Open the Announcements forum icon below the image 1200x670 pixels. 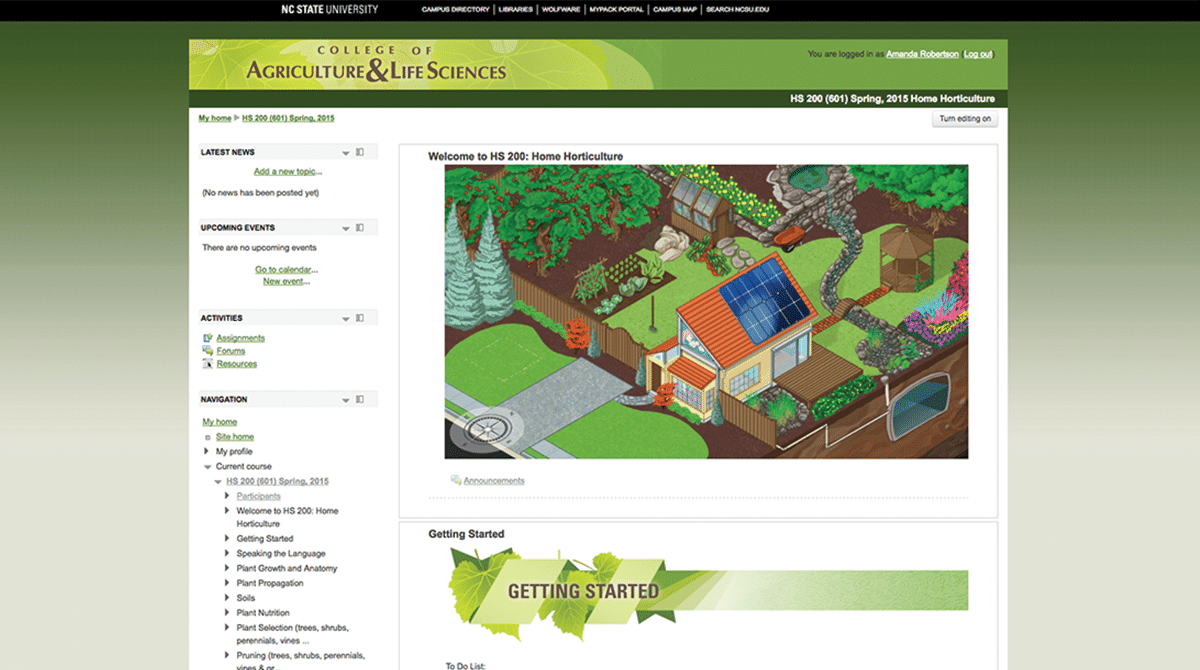point(456,480)
